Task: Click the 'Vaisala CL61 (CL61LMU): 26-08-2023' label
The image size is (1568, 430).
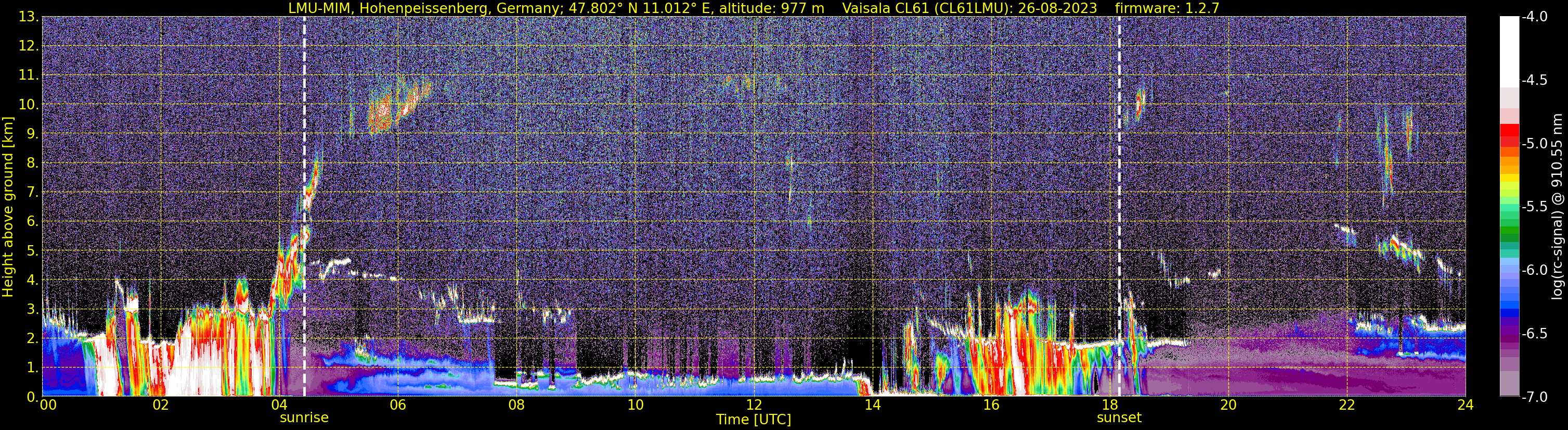Action: [969, 8]
